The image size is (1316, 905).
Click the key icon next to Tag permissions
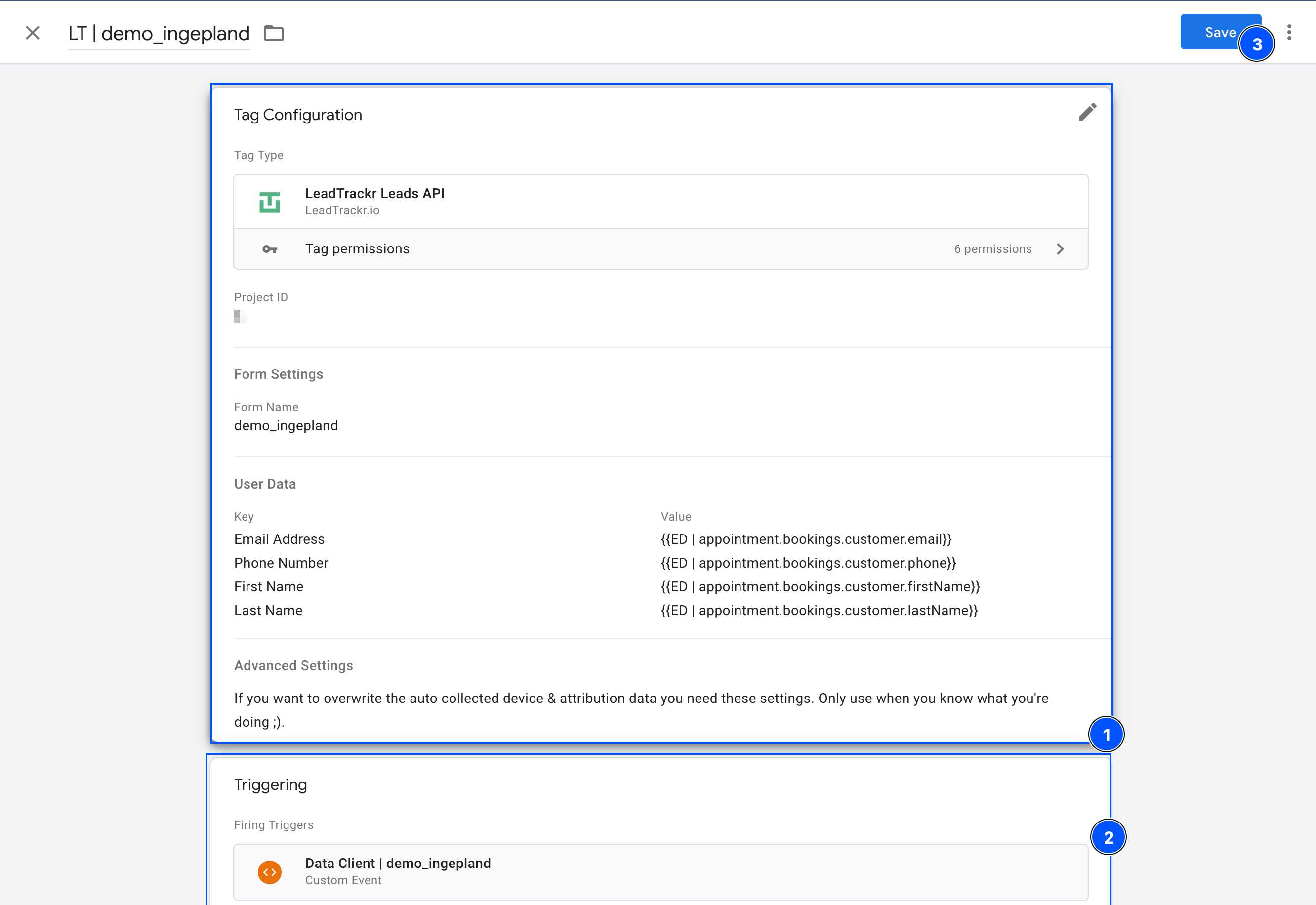[x=269, y=249]
